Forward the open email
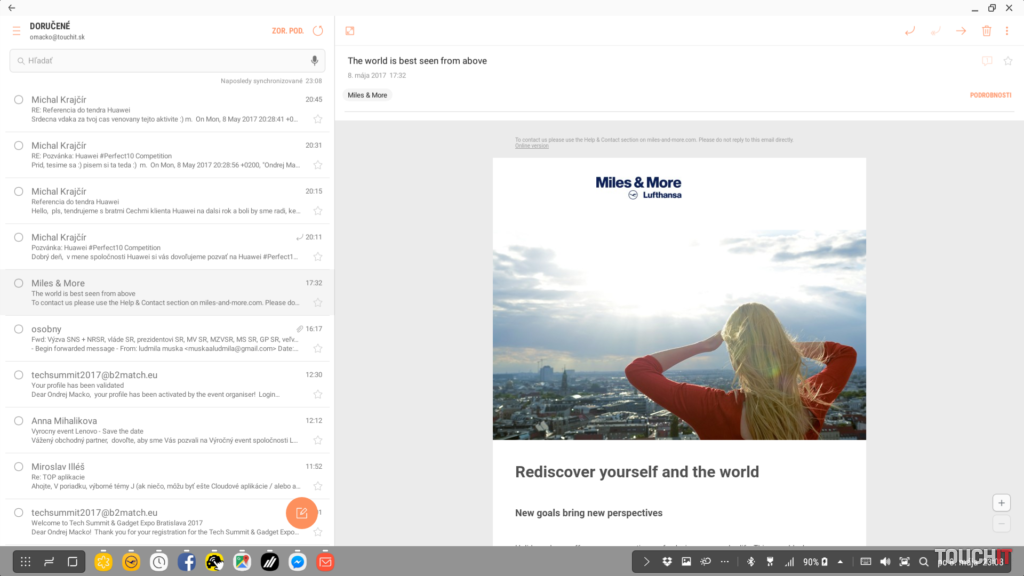 (x=961, y=31)
